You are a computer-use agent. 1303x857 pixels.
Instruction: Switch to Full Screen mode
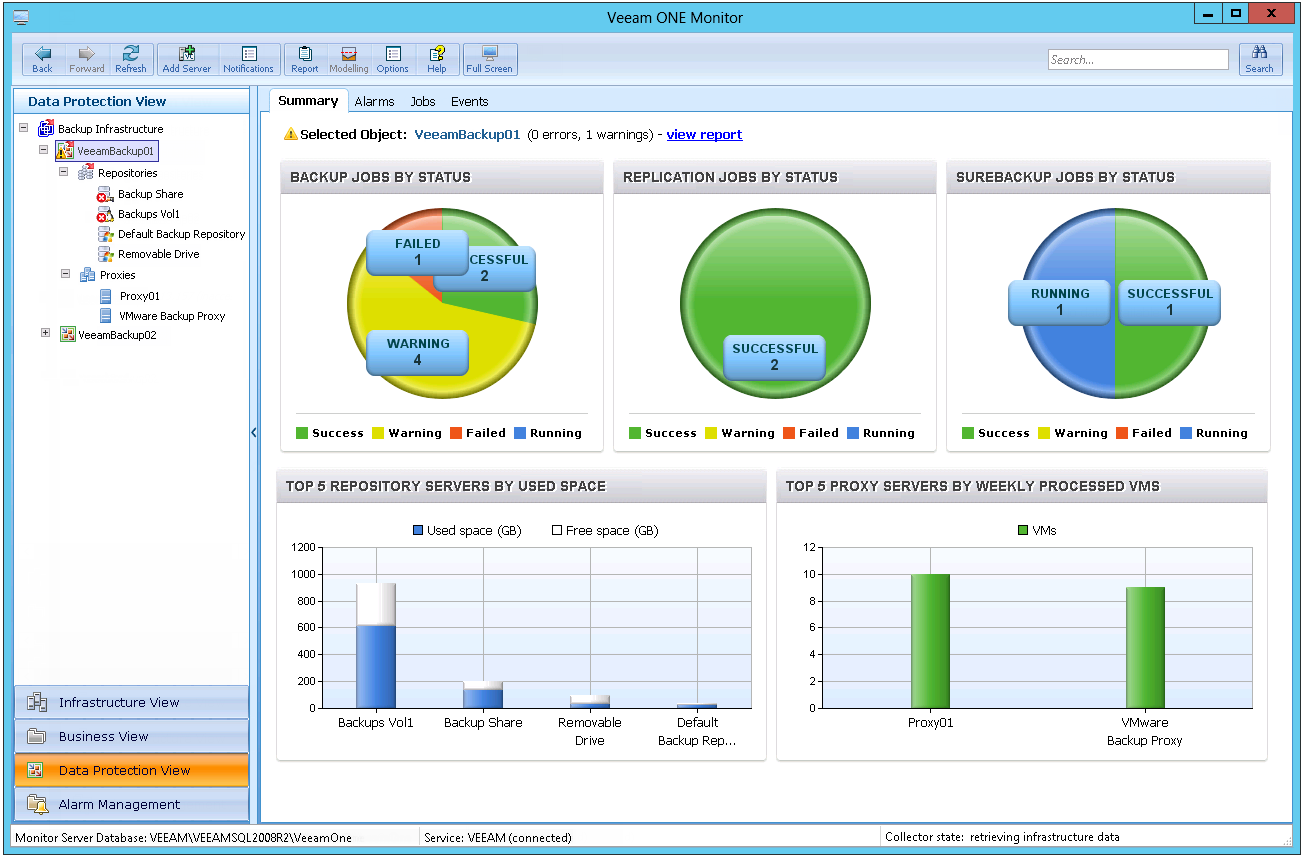tap(489, 59)
